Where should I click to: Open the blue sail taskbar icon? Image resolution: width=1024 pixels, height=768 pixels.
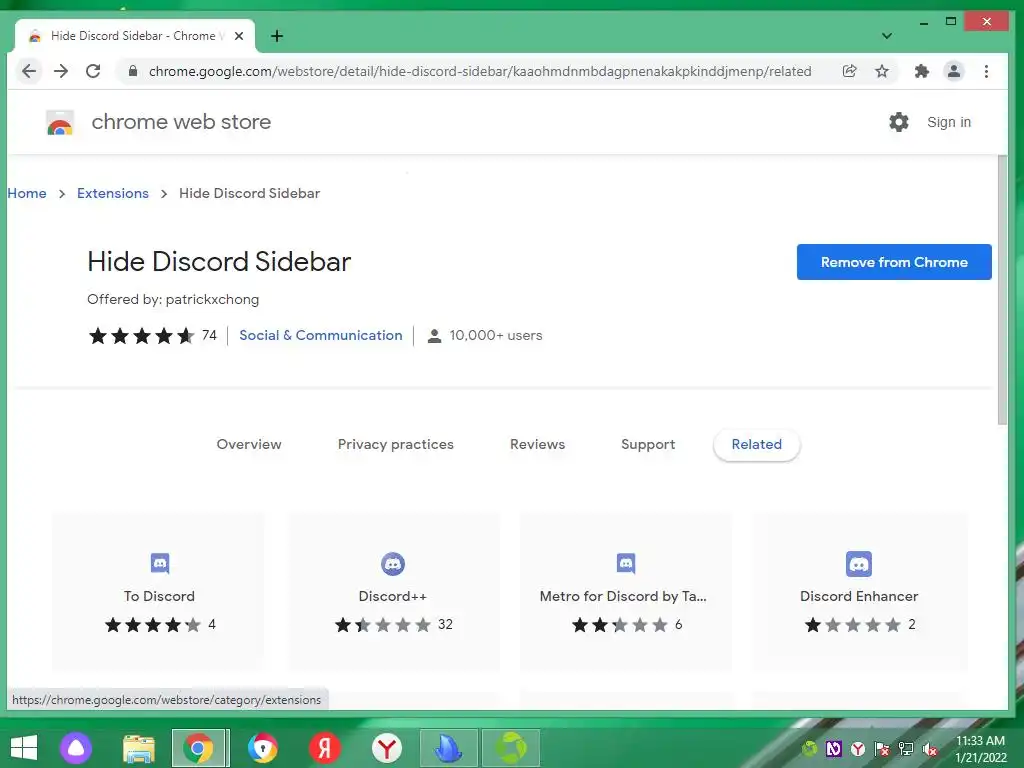(x=448, y=748)
